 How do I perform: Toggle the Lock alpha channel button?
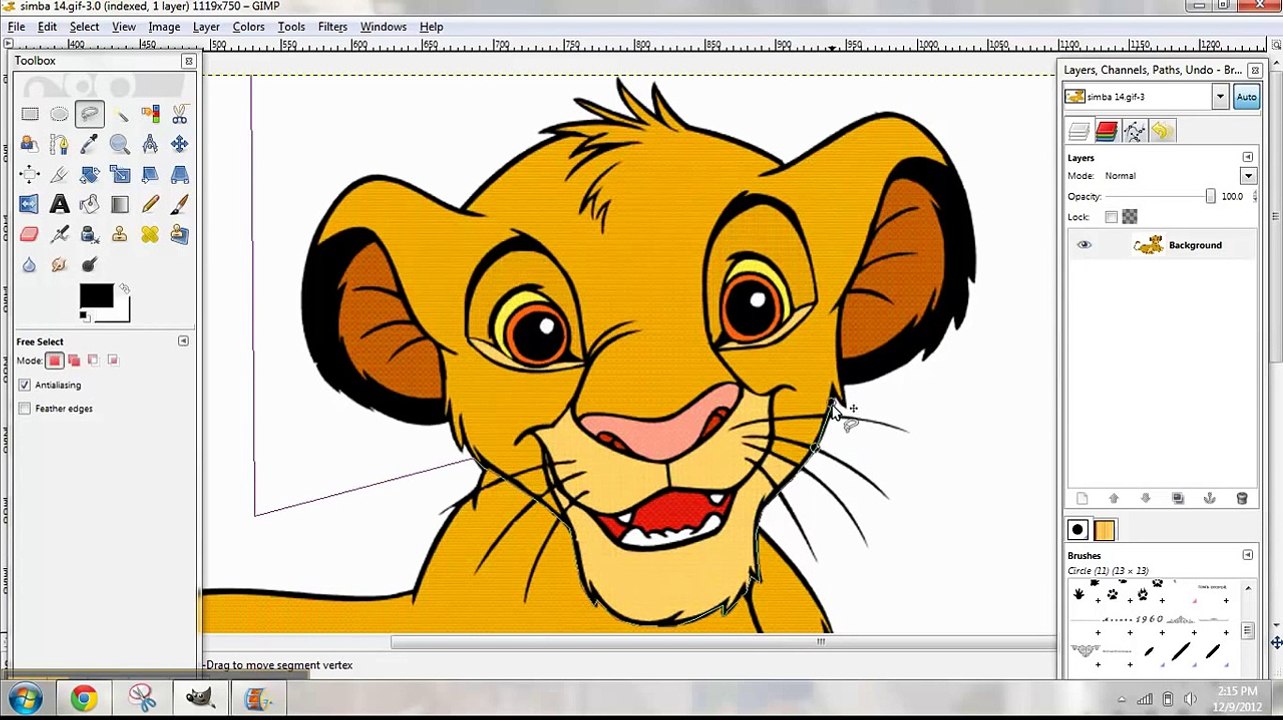(x=1130, y=217)
